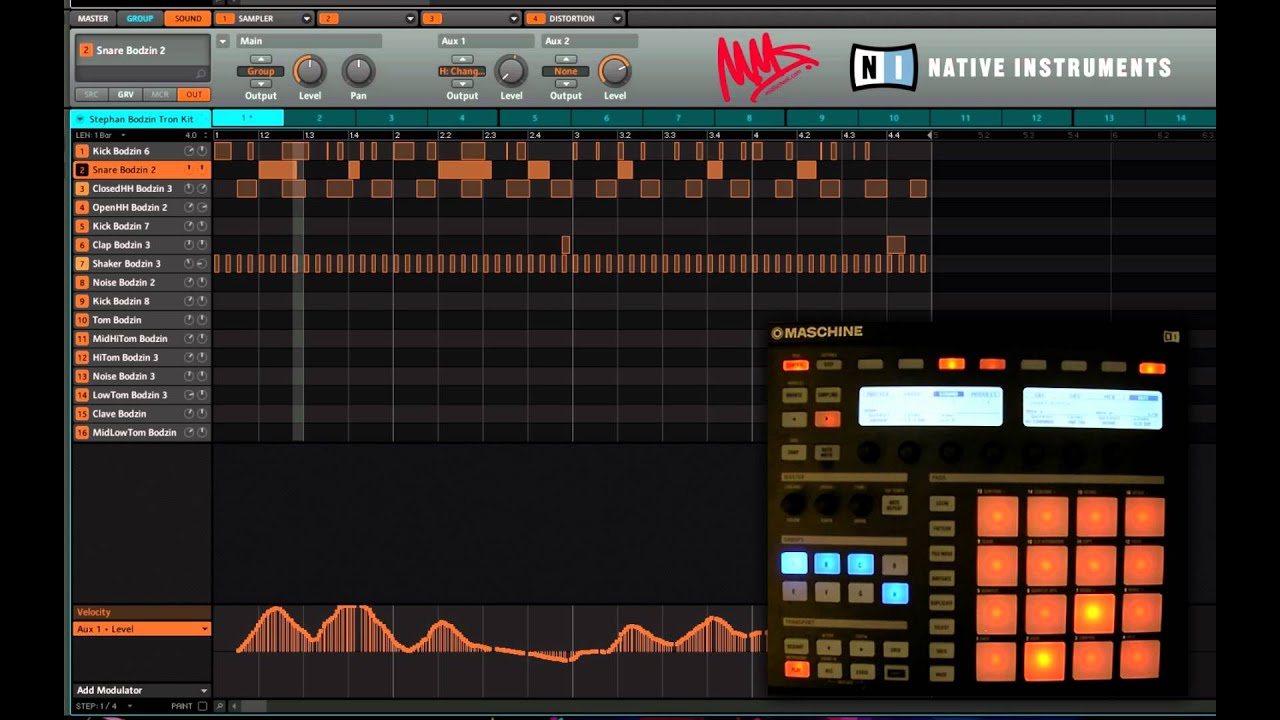This screenshot has width=1280, height=720.
Task: Click the Main Level knob
Action: pos(310,71)
